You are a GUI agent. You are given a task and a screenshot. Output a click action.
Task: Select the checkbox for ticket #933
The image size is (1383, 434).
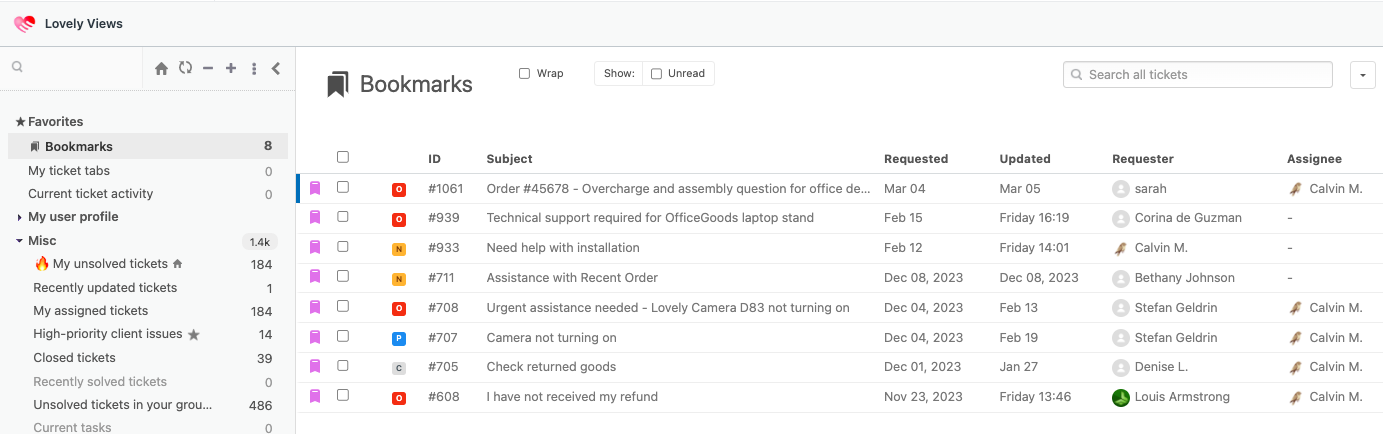point(343,247)
